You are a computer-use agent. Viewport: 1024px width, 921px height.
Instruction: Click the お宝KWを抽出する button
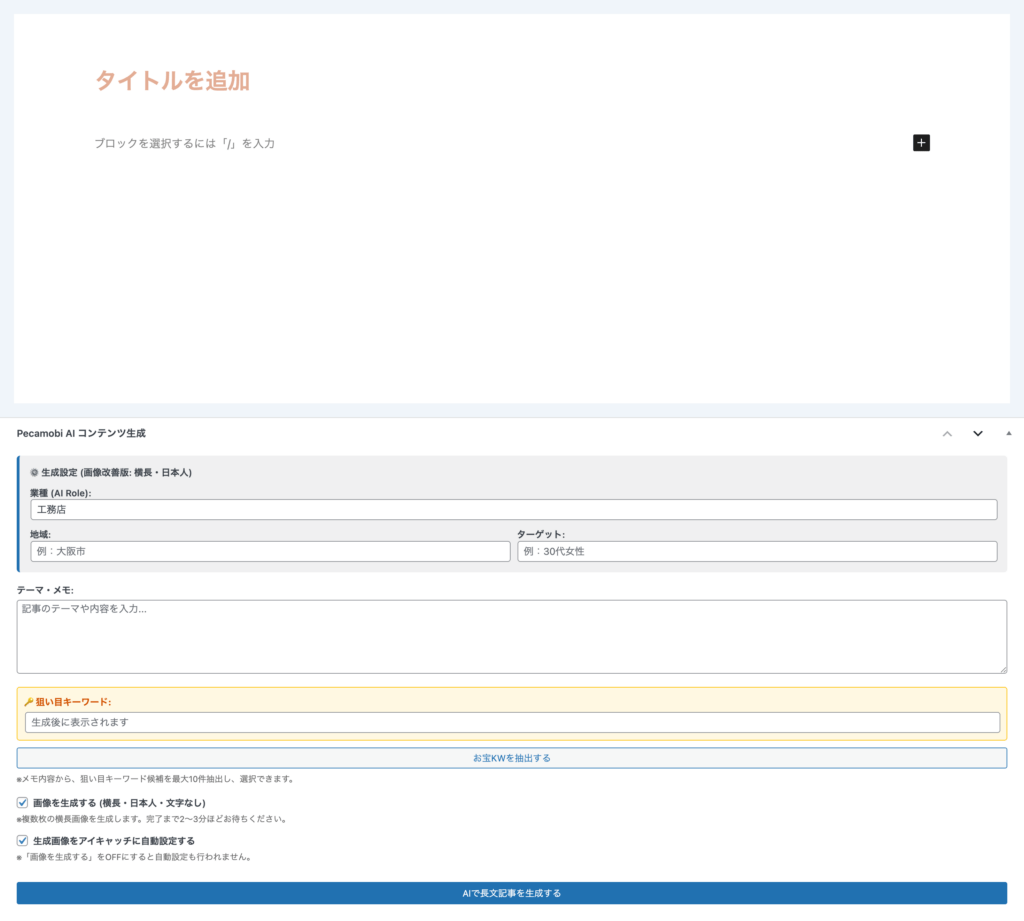click(511, 758)
